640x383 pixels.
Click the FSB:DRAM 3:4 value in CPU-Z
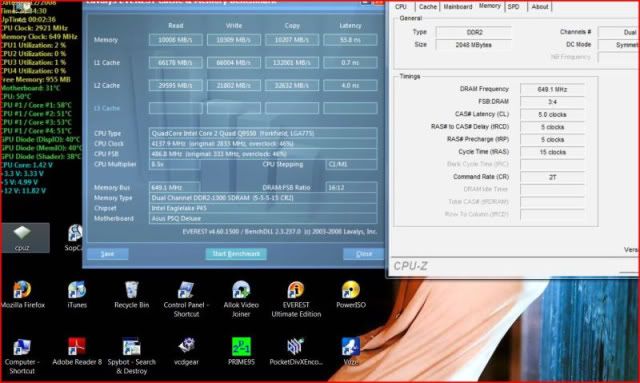(x=552, y=102)
